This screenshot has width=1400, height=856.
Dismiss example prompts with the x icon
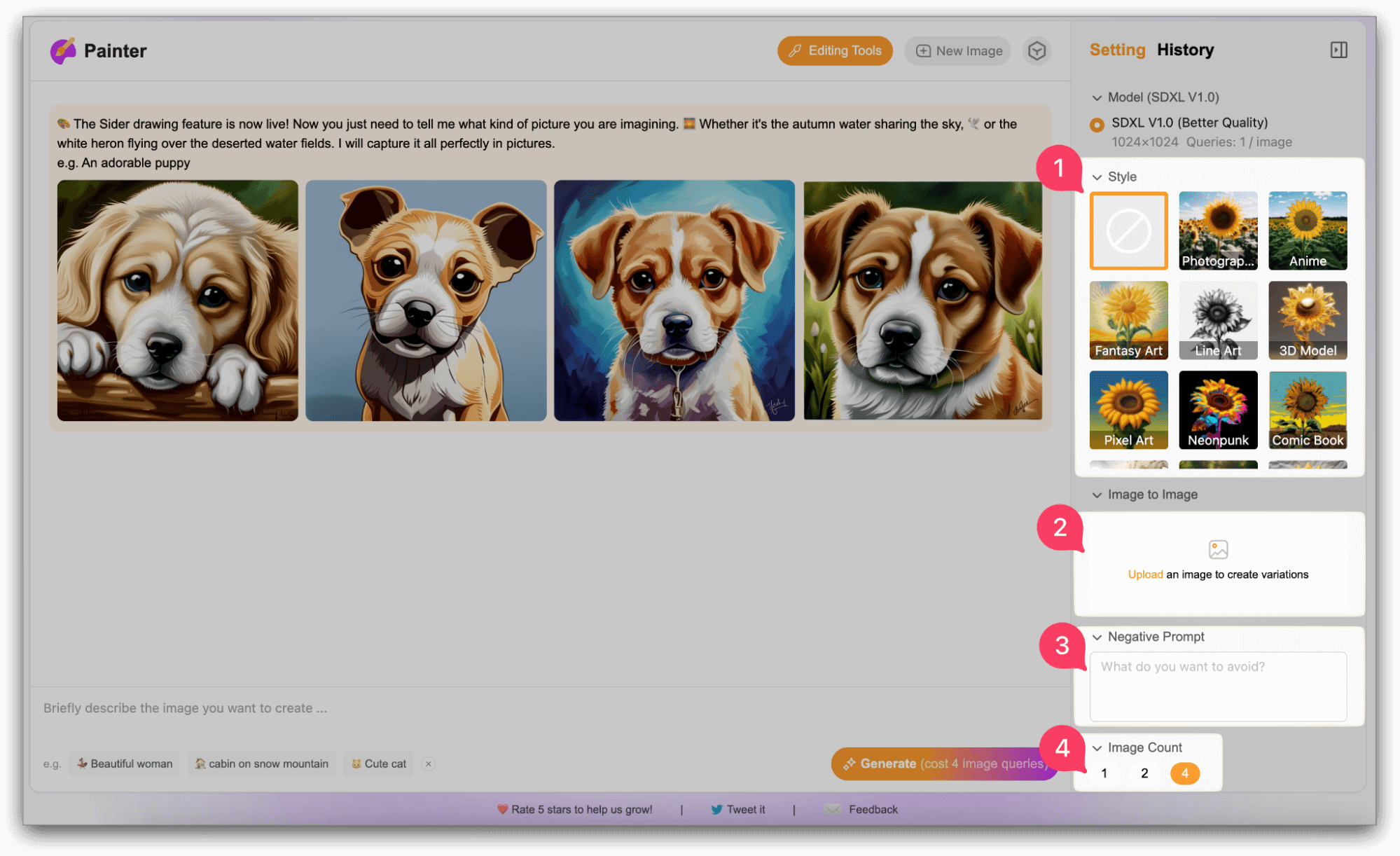pyautogui.click(x=429, y=764)
